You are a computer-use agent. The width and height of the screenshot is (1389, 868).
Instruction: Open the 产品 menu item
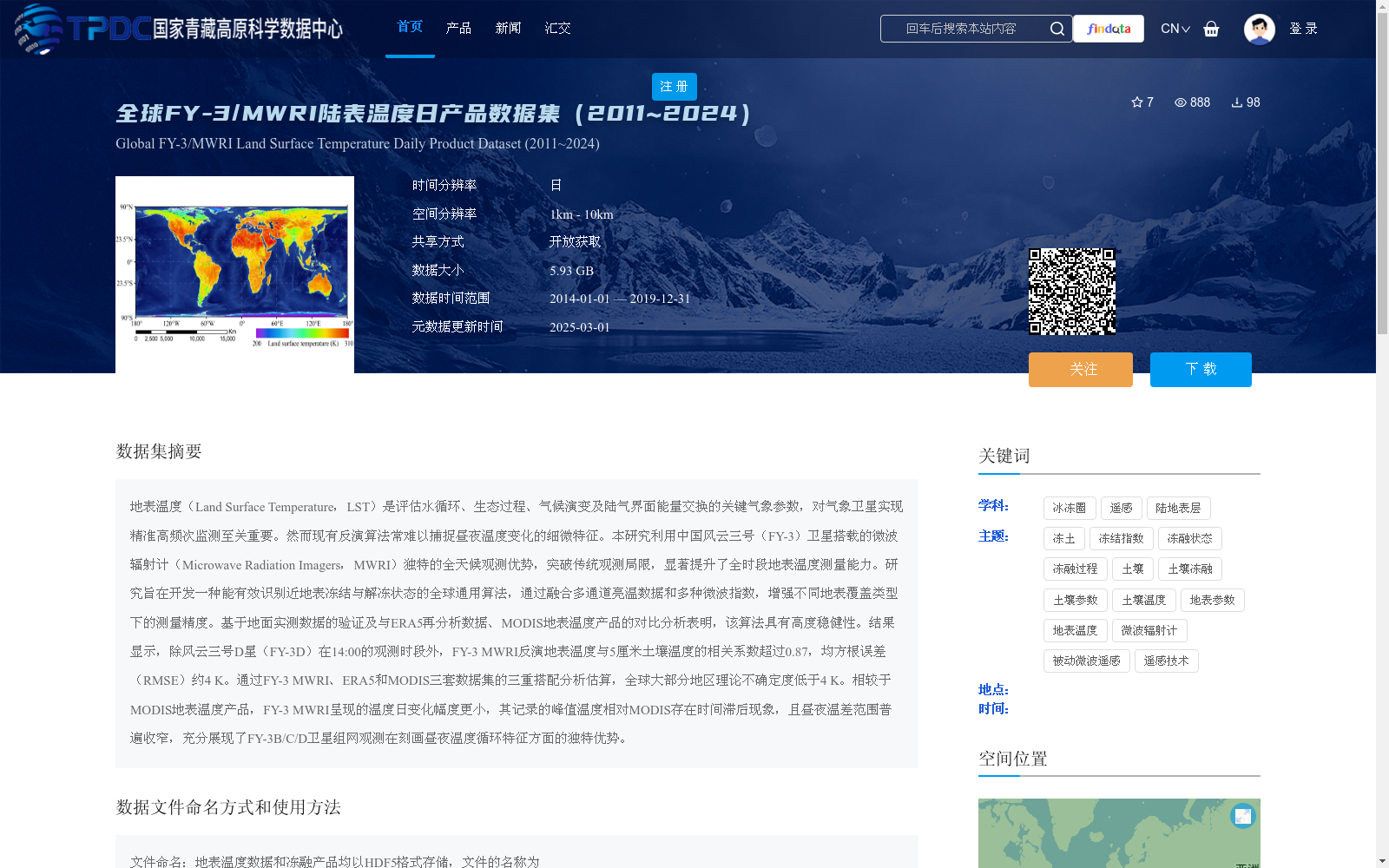tap(458, 28)
